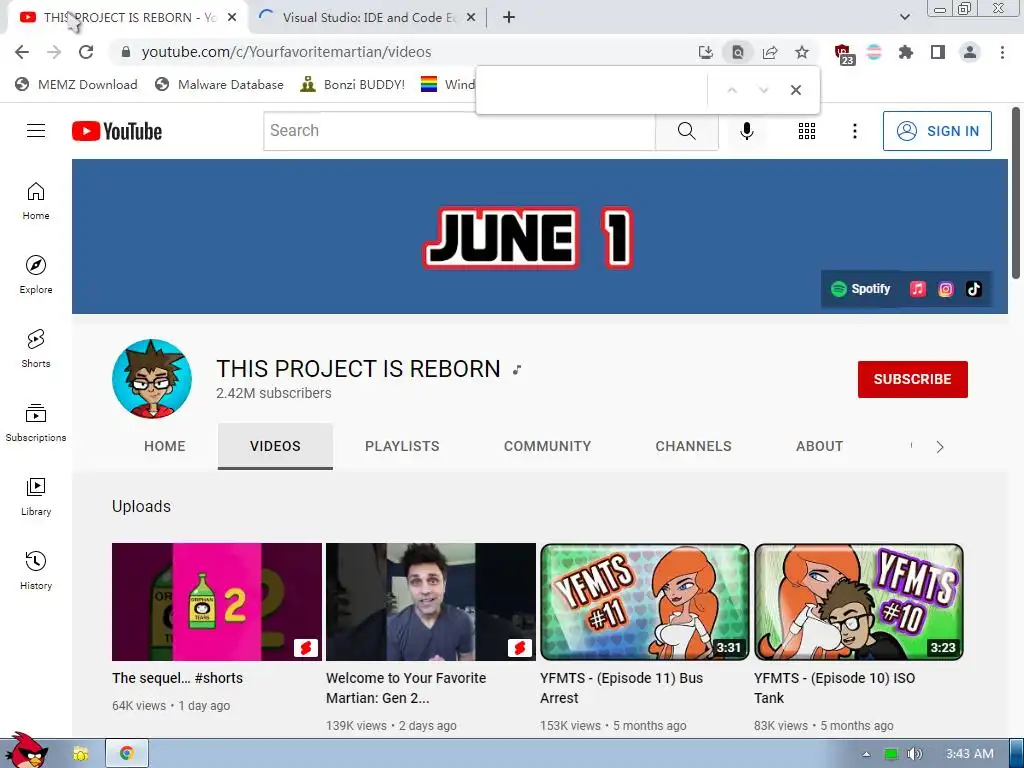Open Subscriptions in YouTube sidebar
The width and height of the screenshot is (1024, 768).
tap(36, 423)
